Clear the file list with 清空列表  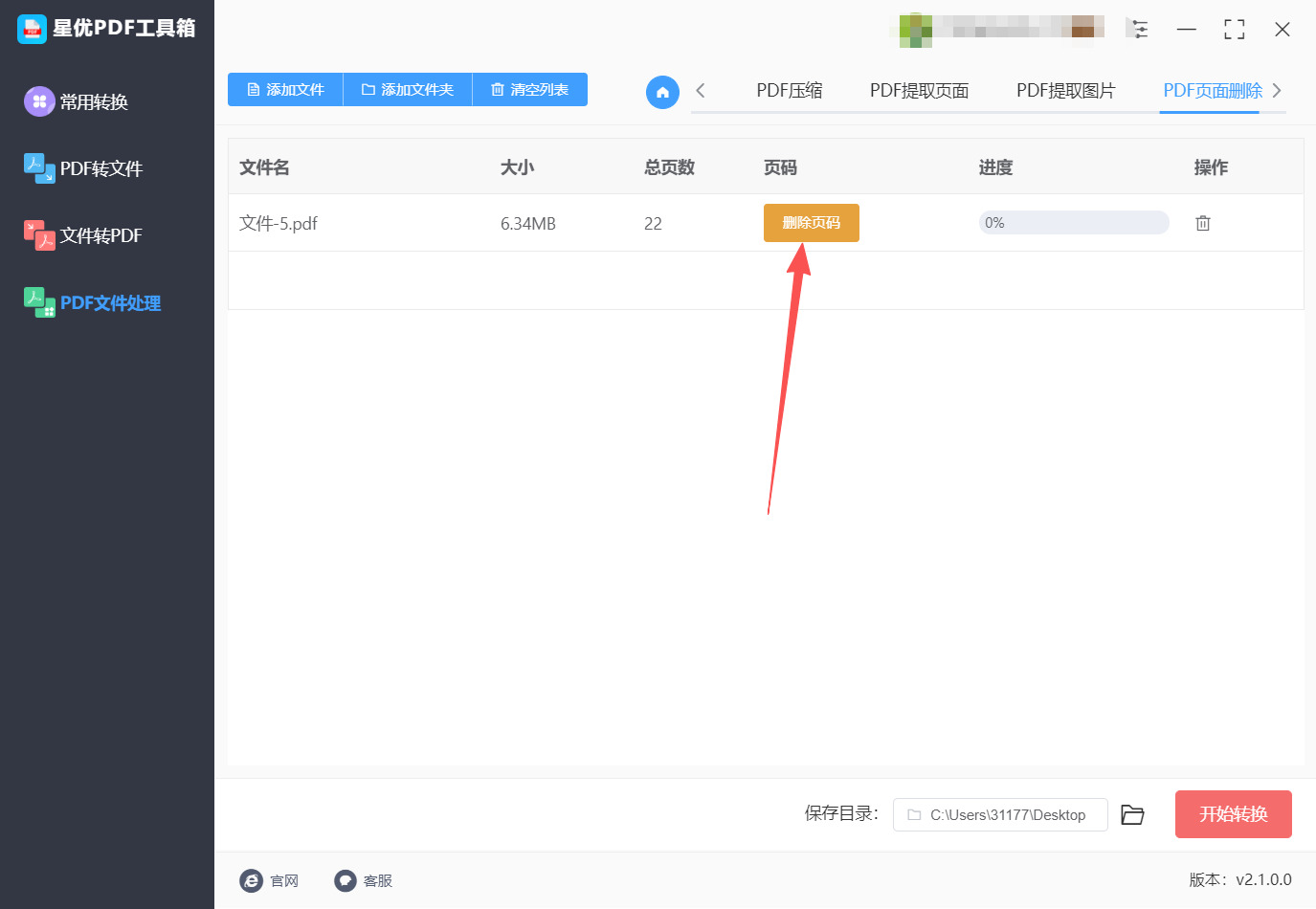point(530,90)
